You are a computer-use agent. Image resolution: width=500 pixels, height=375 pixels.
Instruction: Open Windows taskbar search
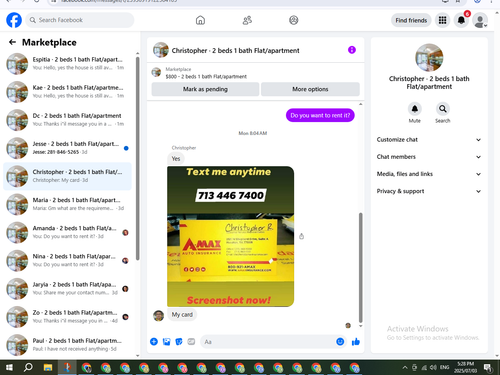28,367
